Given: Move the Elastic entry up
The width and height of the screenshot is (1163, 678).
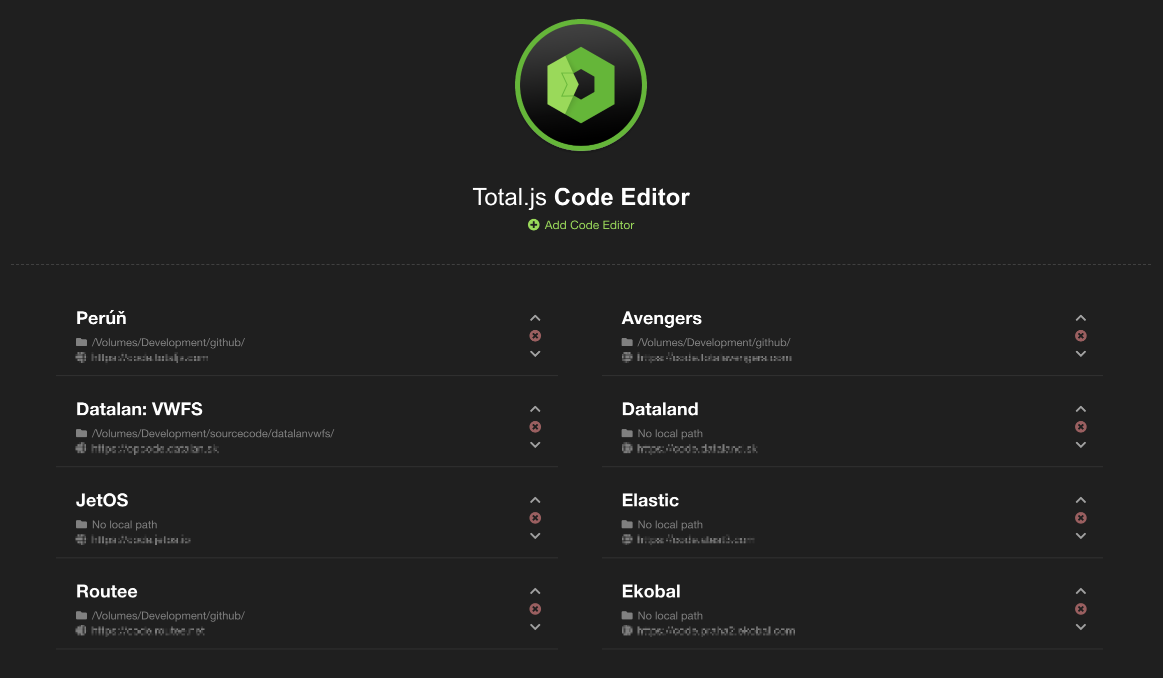Looking at the screenshot, I should point(1081,501).
